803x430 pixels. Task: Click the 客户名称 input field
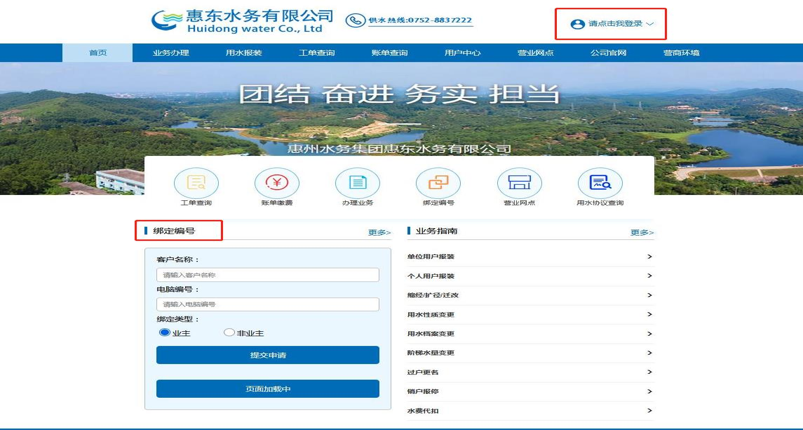[267, 275]
